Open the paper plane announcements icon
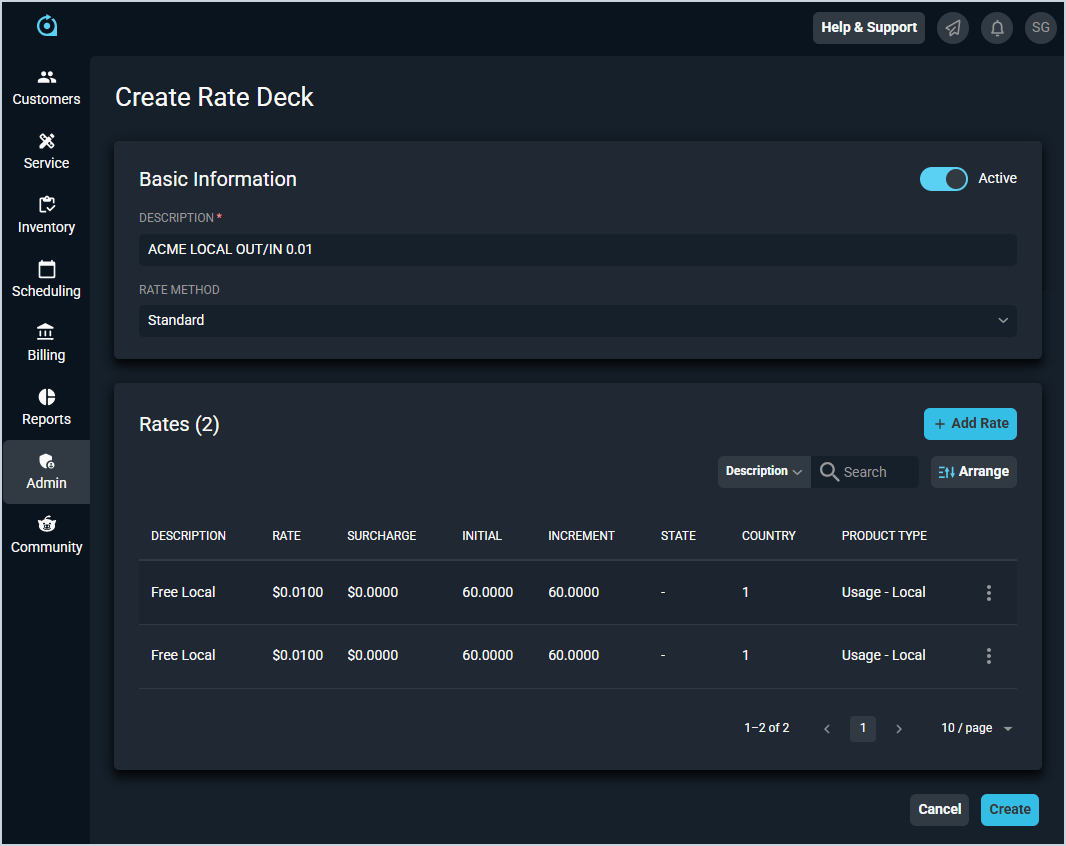Screen dimensions: 1066x846 coord(953,28)
